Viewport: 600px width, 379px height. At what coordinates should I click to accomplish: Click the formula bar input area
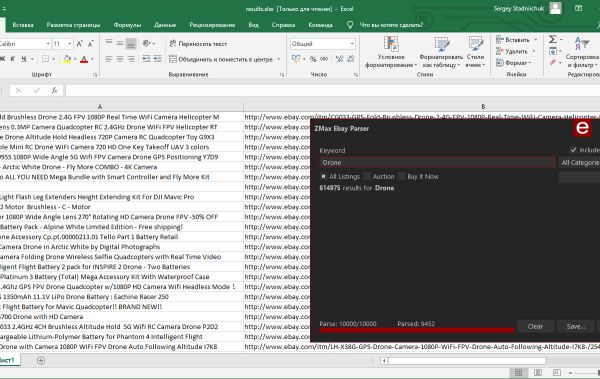tap(332, 90)
